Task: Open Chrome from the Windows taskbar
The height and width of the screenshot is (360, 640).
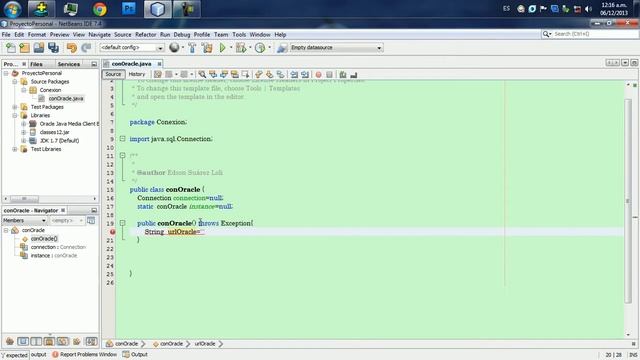Action: (x=100, y=9)
